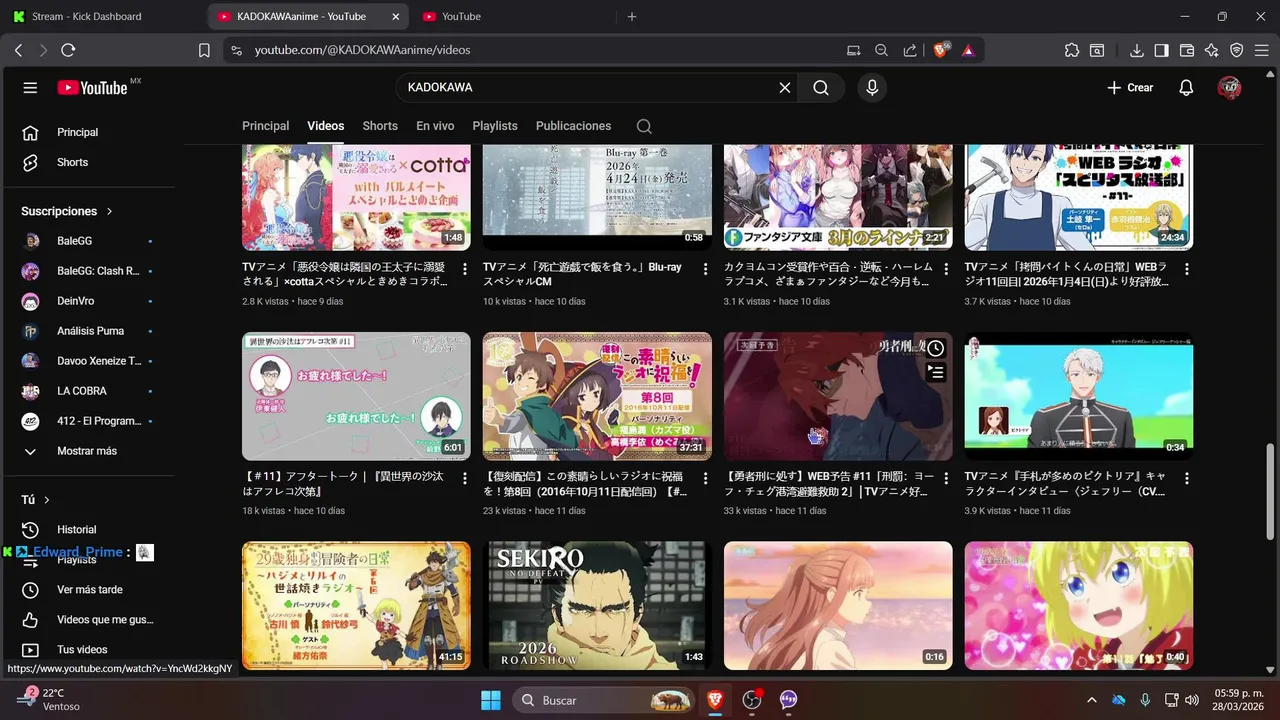This screenshot has height=720, width=1280.
Task: Switch to Principal channel tab
Action: point(265,126)
